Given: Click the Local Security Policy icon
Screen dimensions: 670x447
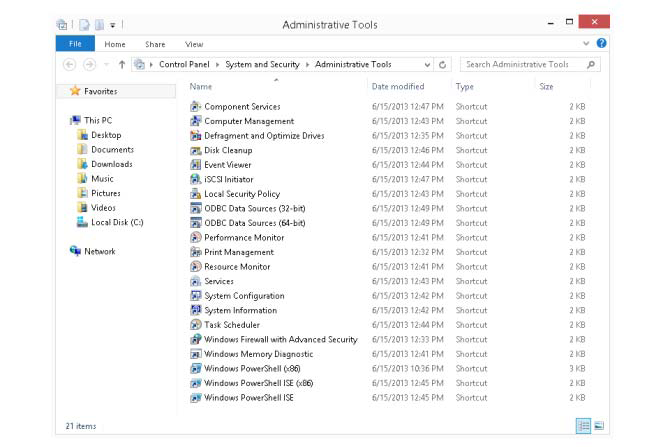Looking at the screenshot, I should tap(196, 194).
